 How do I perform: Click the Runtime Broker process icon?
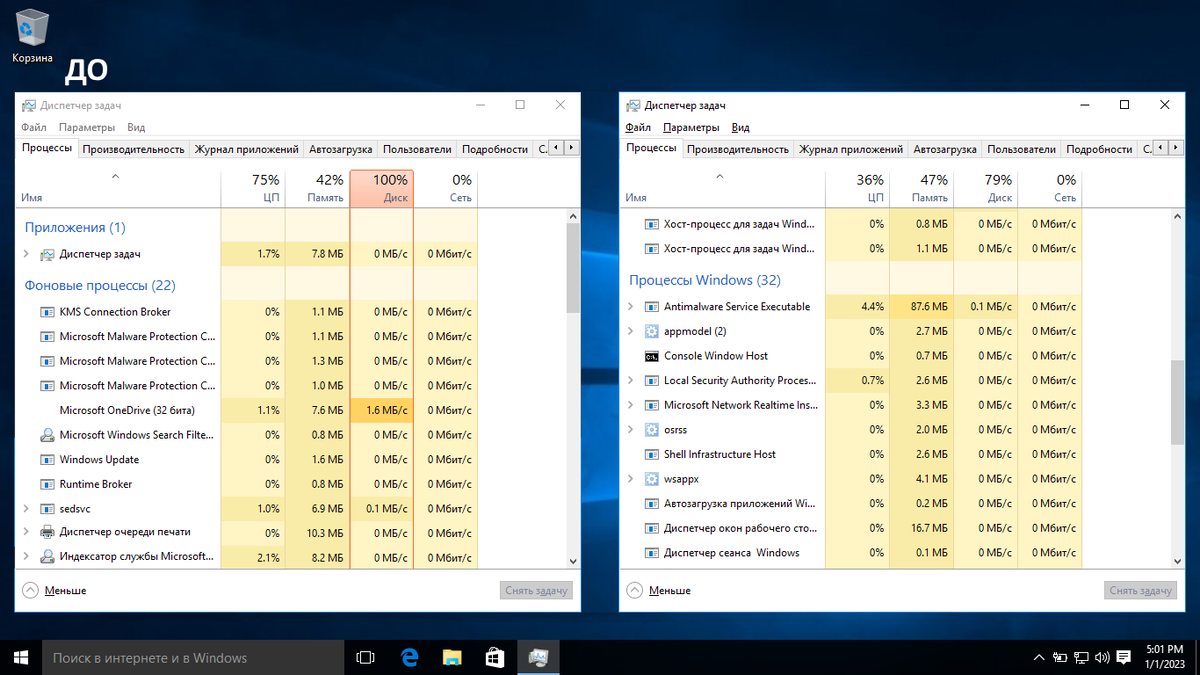click(x=47, y=484)
